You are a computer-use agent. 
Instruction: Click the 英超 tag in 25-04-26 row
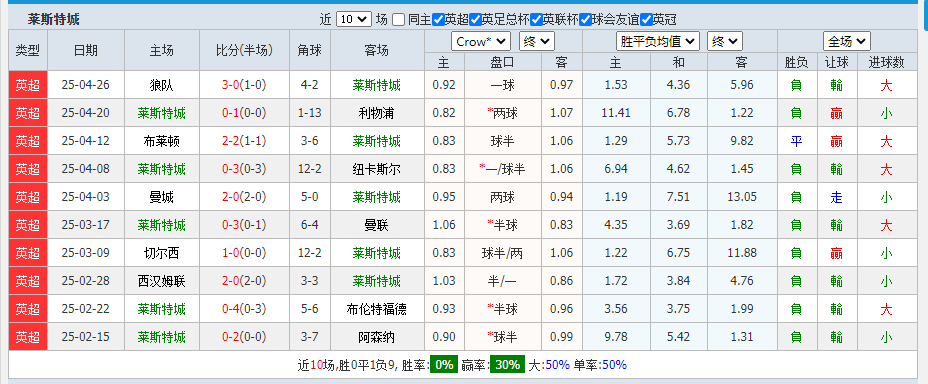click(x=27, y=85)
